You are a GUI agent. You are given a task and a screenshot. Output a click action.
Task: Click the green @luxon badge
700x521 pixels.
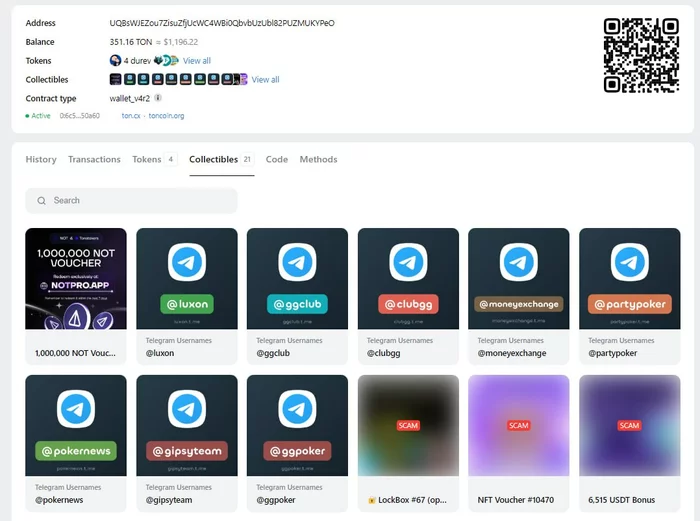pyautogui.click(x=187, y=304)
